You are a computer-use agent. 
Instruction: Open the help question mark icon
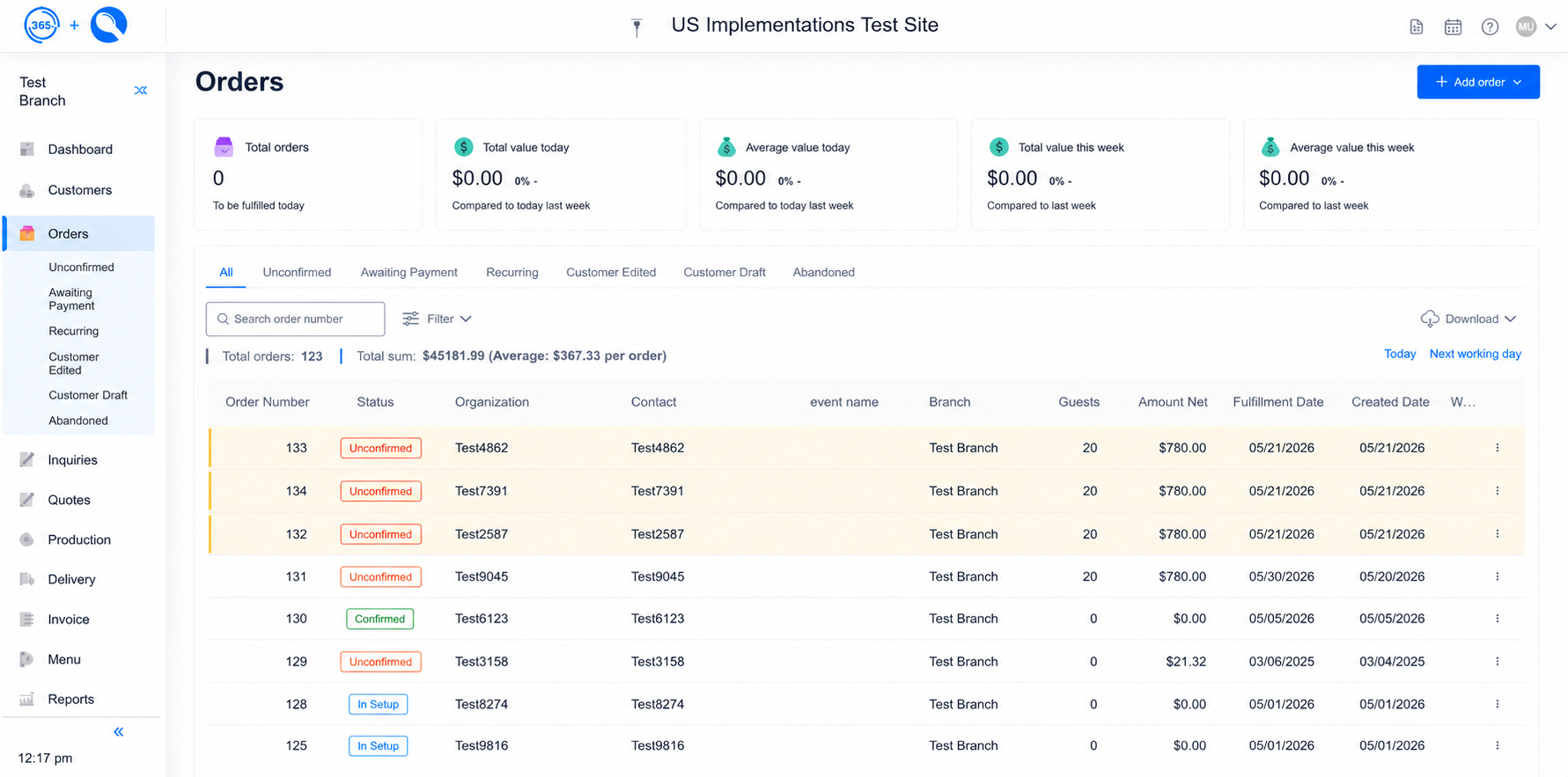pyautogui.click(x=1490, y=26)
